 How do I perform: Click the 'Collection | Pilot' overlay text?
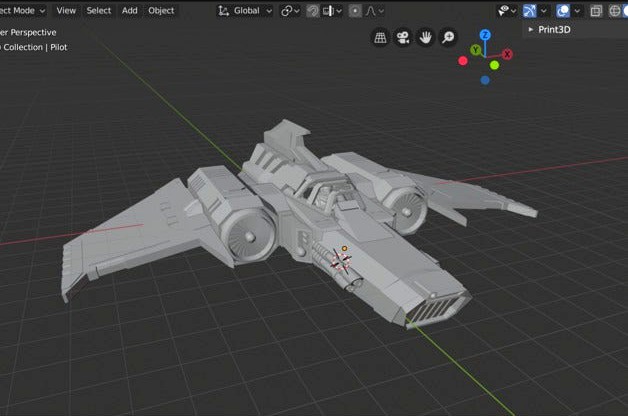point(35,47)
